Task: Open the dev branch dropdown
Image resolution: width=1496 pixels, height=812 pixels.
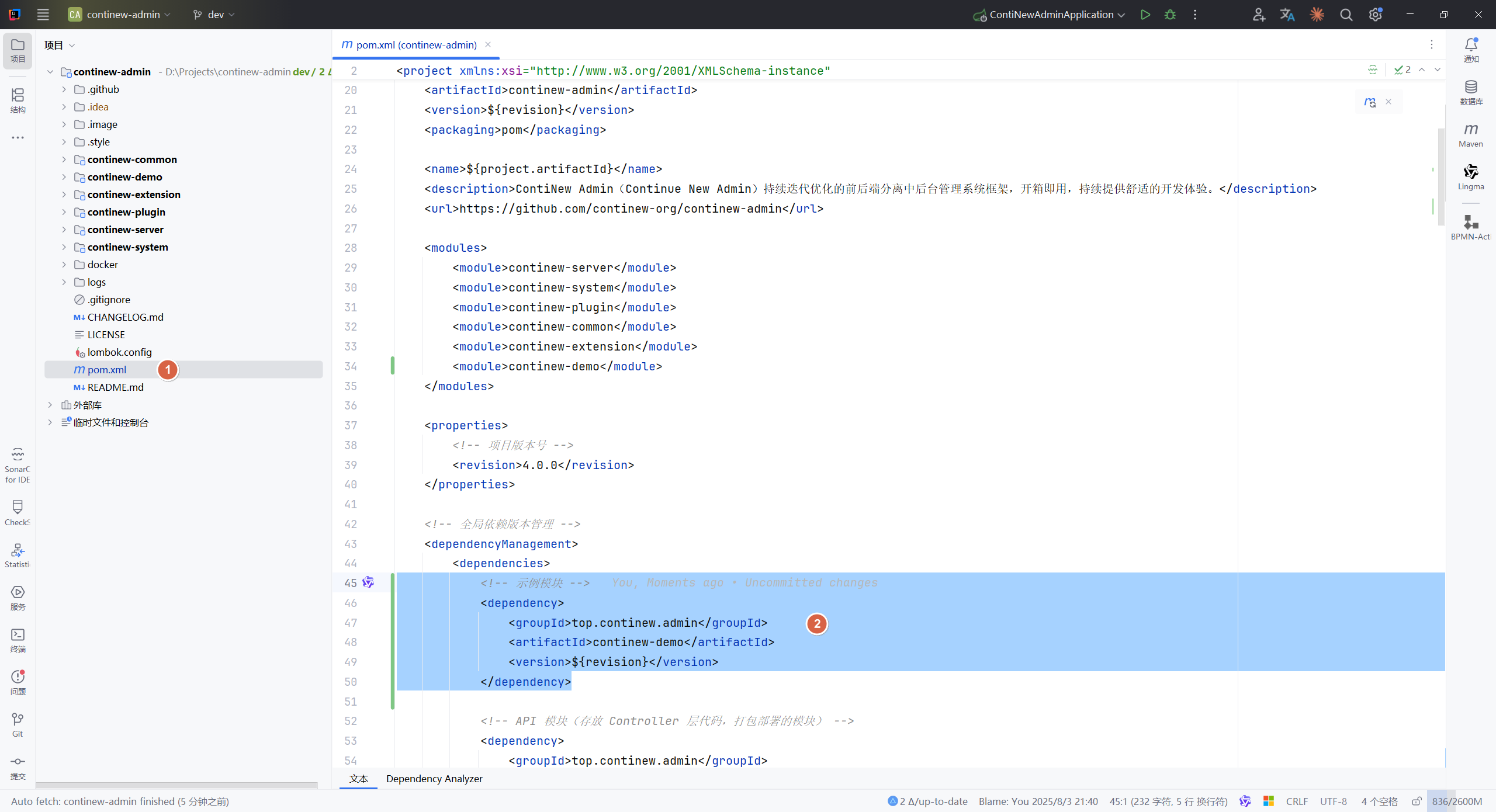Action: click(x=214, y=15)
